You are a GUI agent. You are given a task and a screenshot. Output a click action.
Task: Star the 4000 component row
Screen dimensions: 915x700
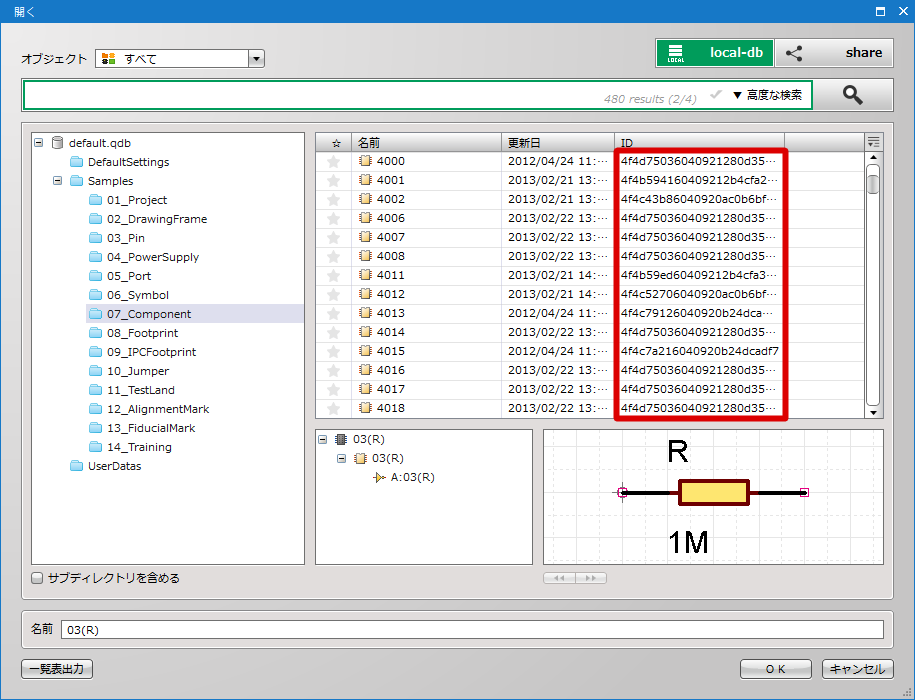tap(333, 162)
